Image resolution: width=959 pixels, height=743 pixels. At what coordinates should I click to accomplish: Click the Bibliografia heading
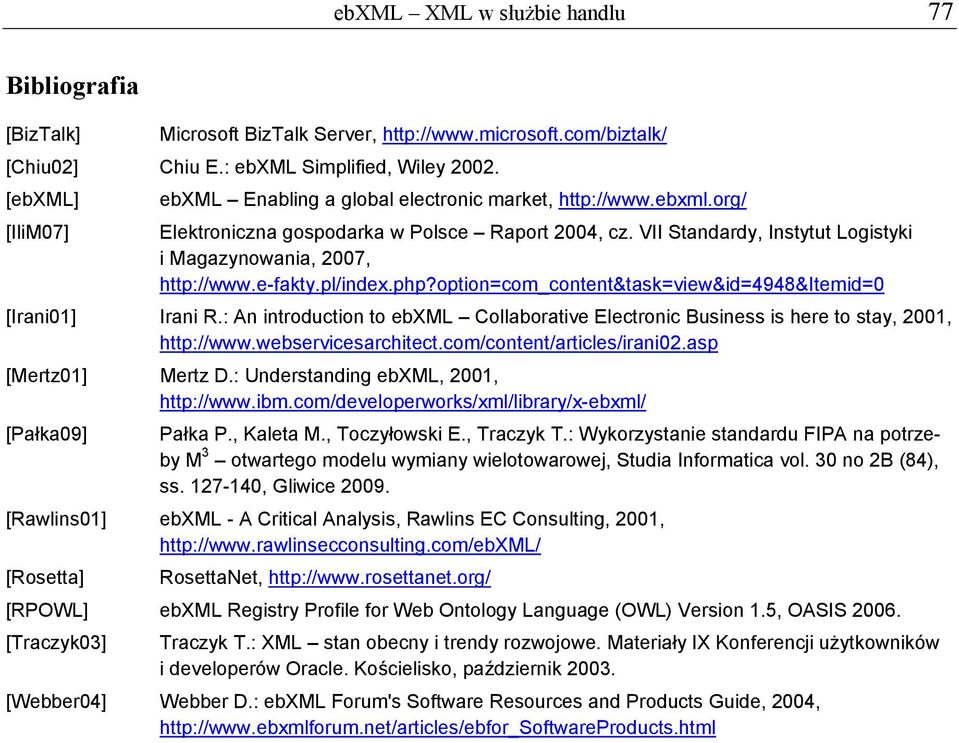tap(72, 86)
